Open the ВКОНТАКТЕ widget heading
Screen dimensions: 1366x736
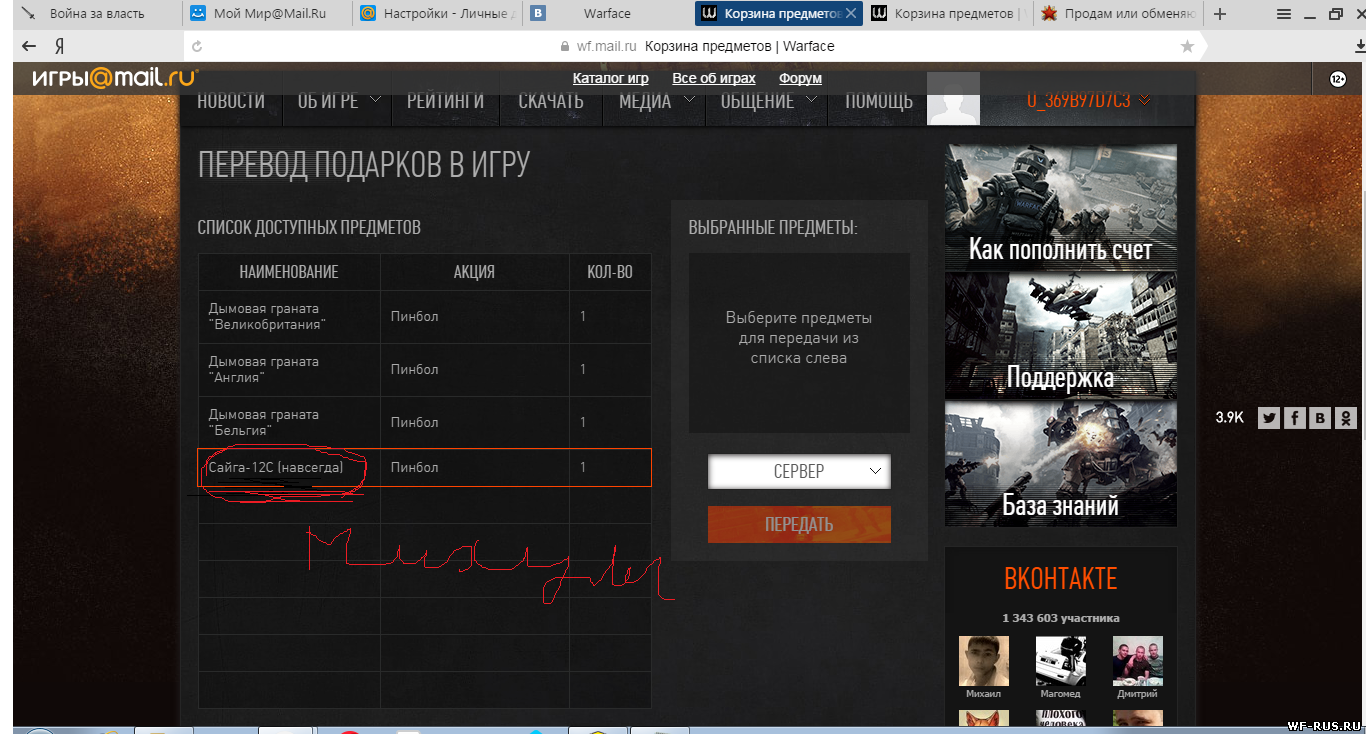1060,578
